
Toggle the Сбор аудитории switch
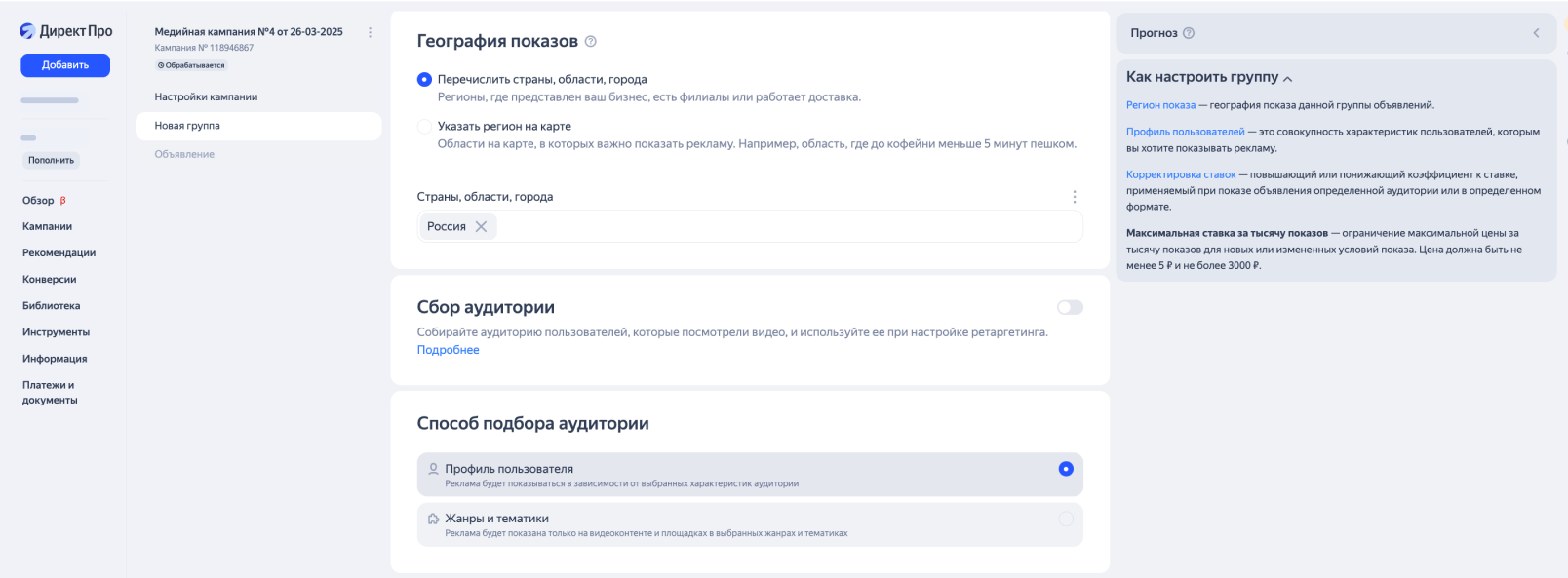(1070, 307)
